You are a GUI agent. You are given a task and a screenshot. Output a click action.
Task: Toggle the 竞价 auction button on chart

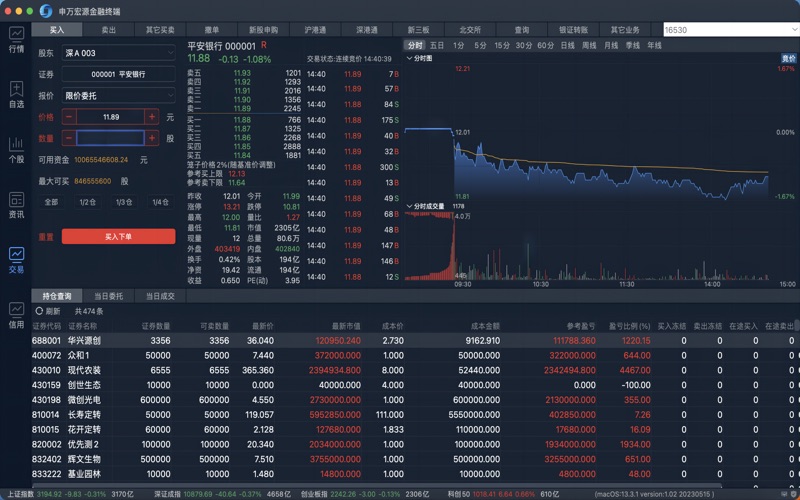pos(789,59)
